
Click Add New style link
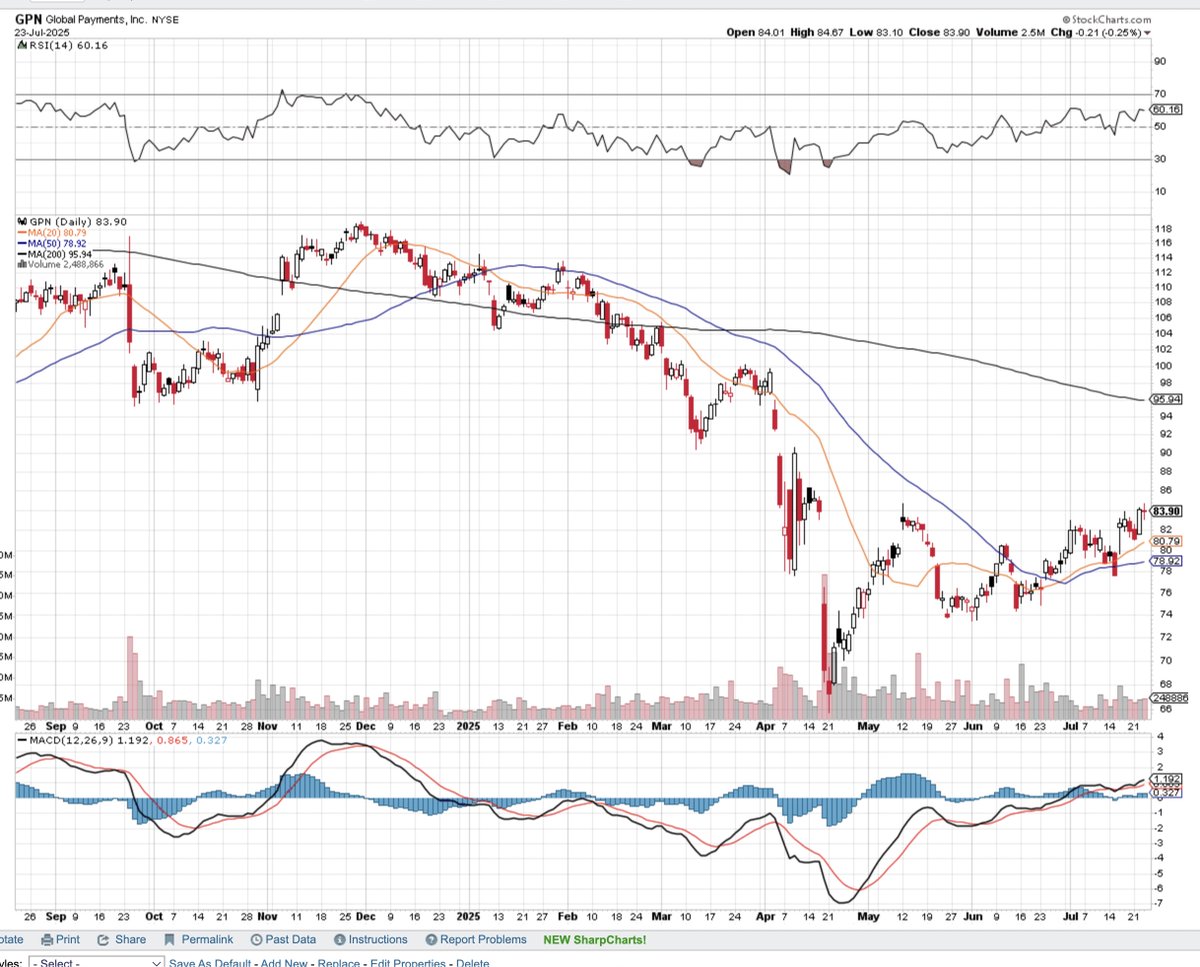click(x=285, y=963)
